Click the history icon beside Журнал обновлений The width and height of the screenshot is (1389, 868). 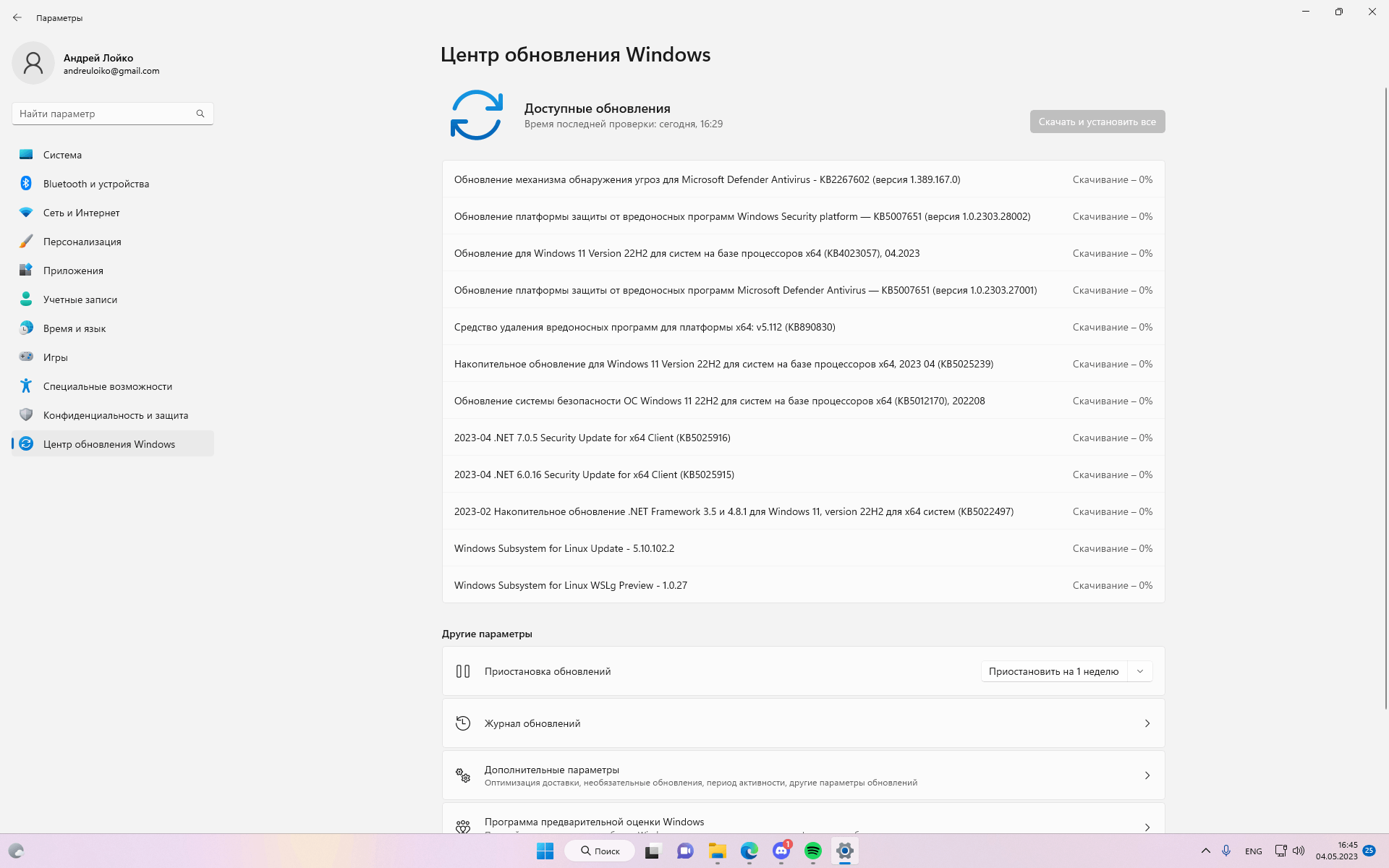(463, 723)
